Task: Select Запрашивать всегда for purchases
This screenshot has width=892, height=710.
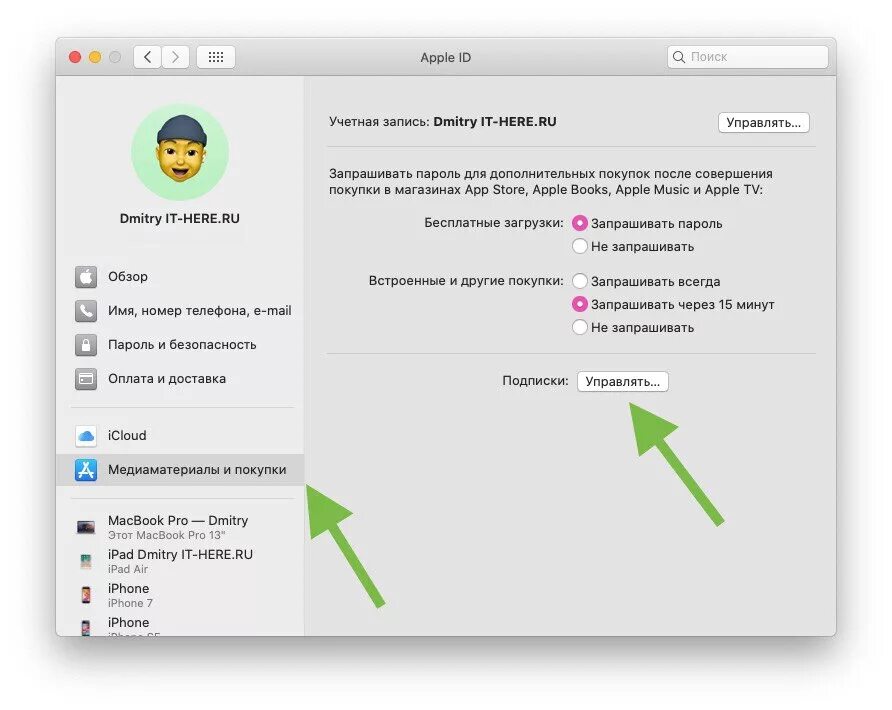Action: pos(580,281)
